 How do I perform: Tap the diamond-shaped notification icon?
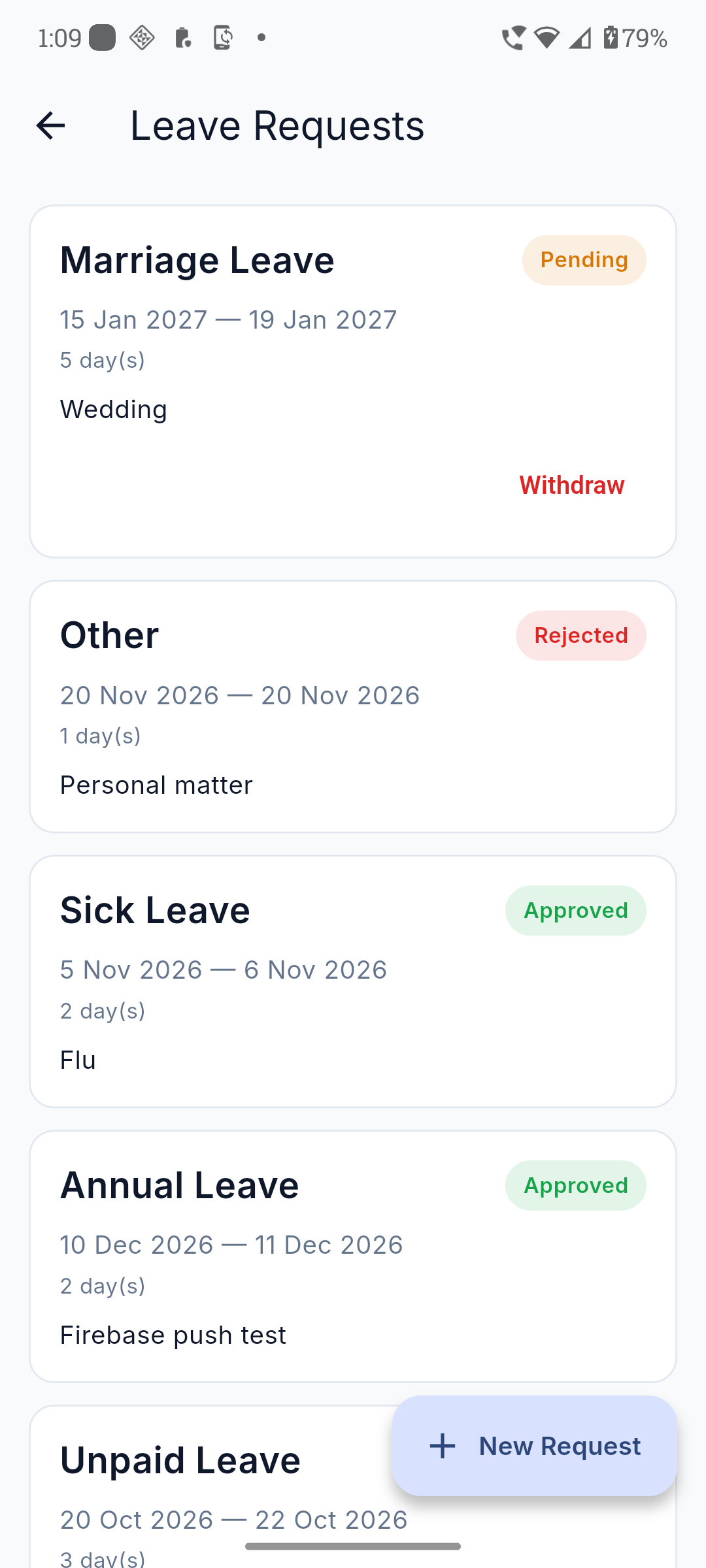coord(142,38)
